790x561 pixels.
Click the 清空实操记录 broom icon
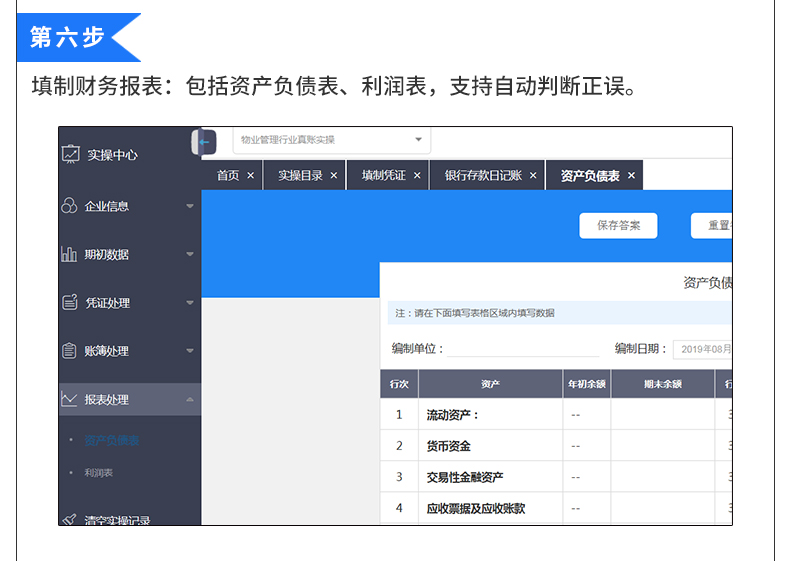(69, 519)
